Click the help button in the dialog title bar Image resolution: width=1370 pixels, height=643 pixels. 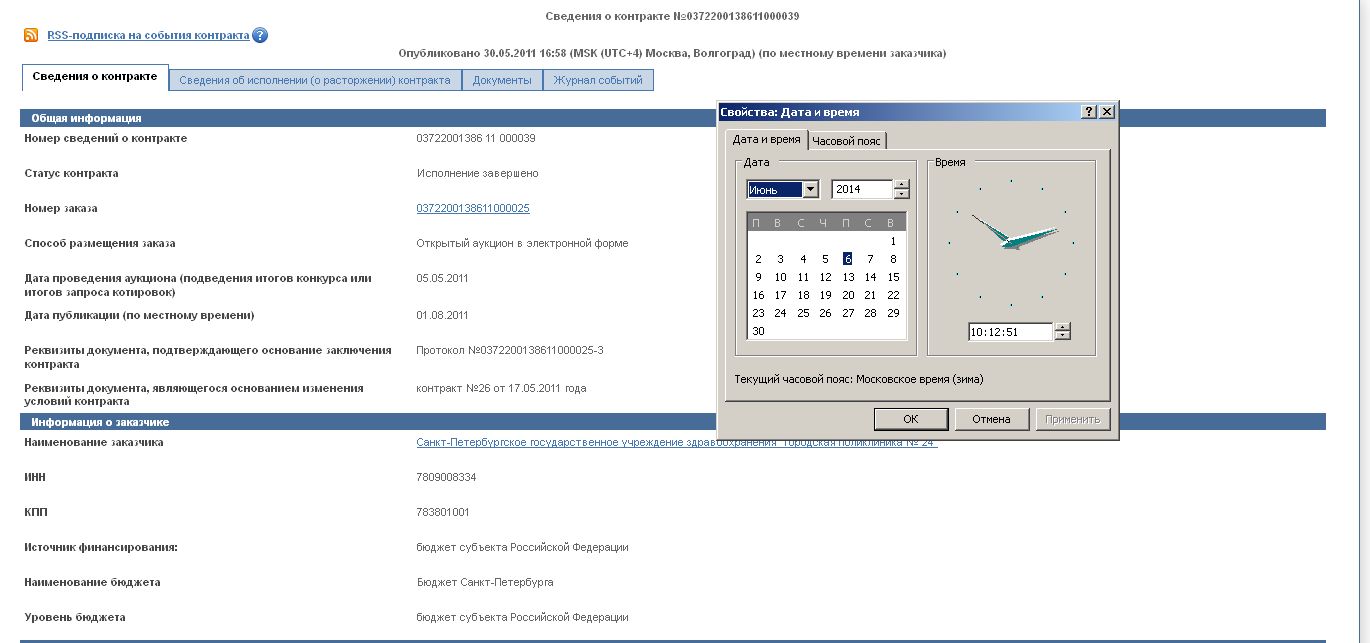click(x=1089, y=112)
